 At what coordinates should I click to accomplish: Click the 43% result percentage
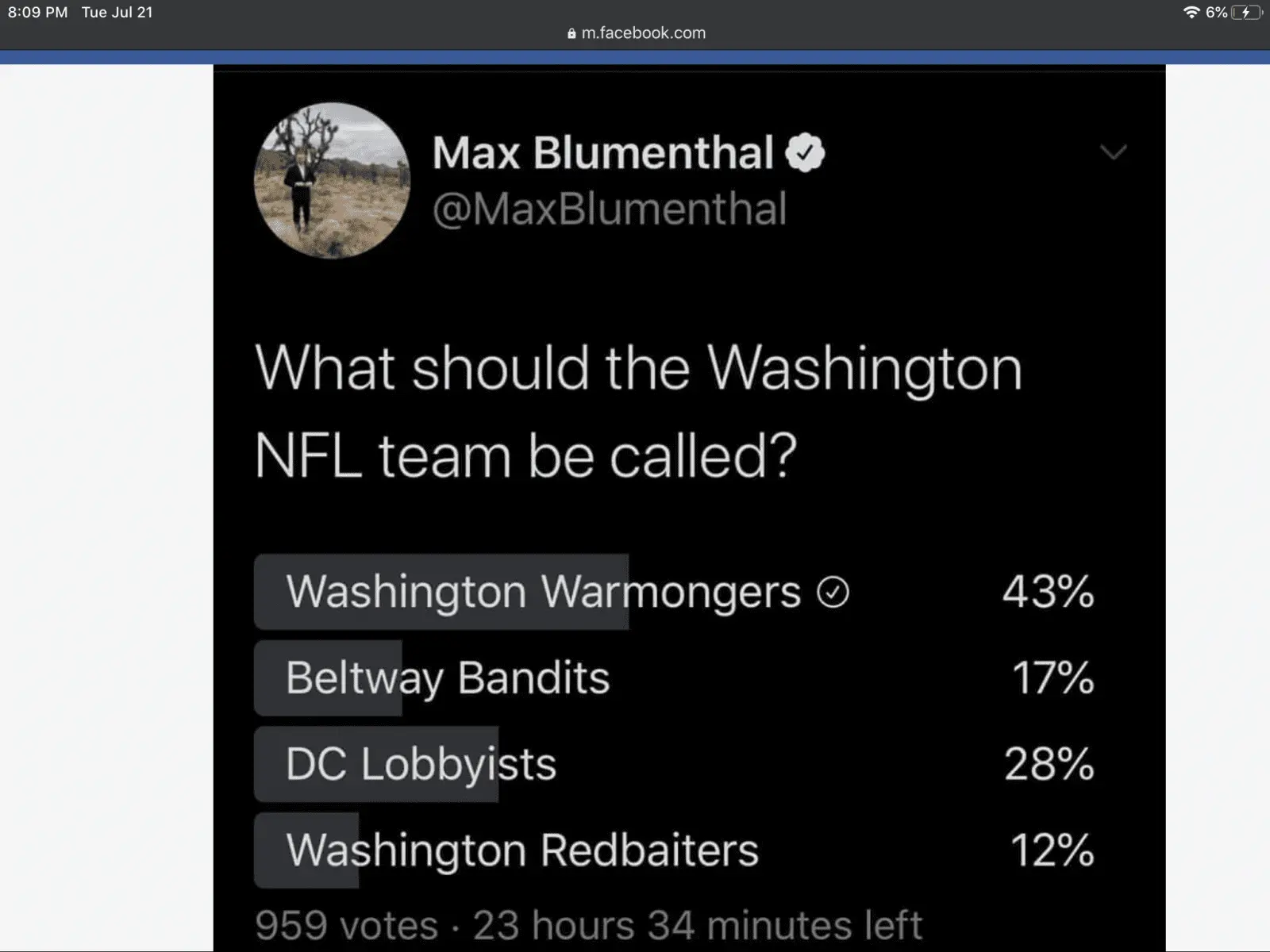coord(1048,592)
